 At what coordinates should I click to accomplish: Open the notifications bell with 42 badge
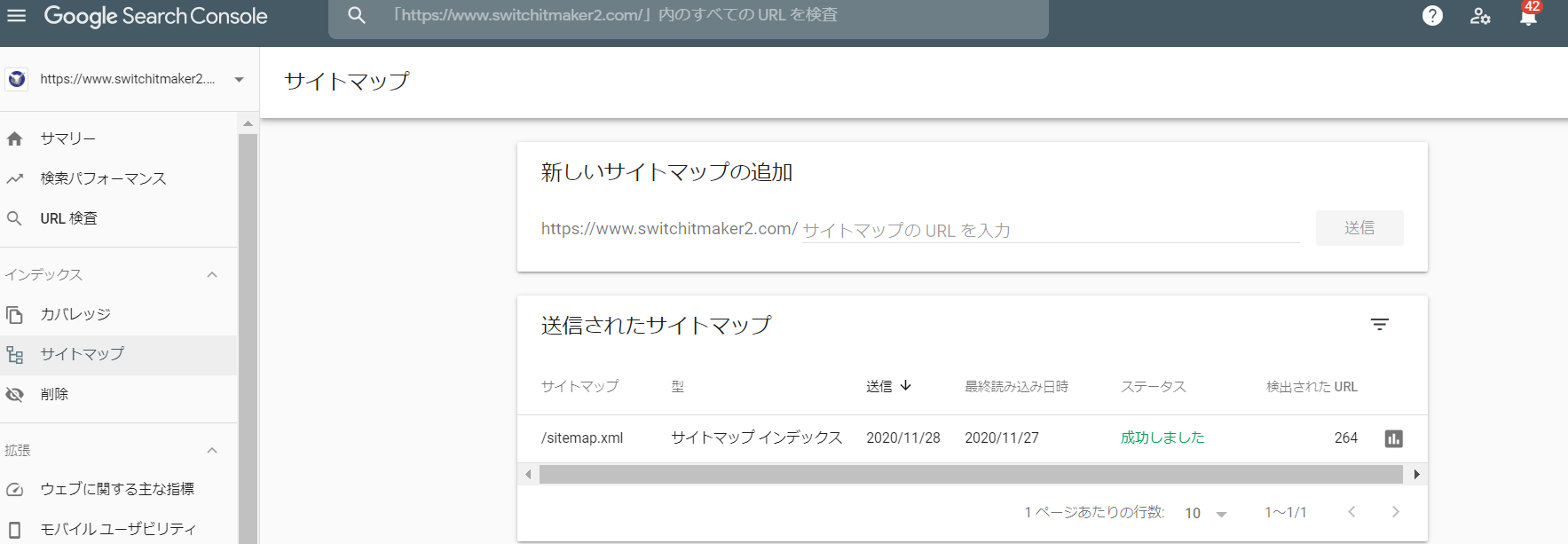(x=1529, y=14)
